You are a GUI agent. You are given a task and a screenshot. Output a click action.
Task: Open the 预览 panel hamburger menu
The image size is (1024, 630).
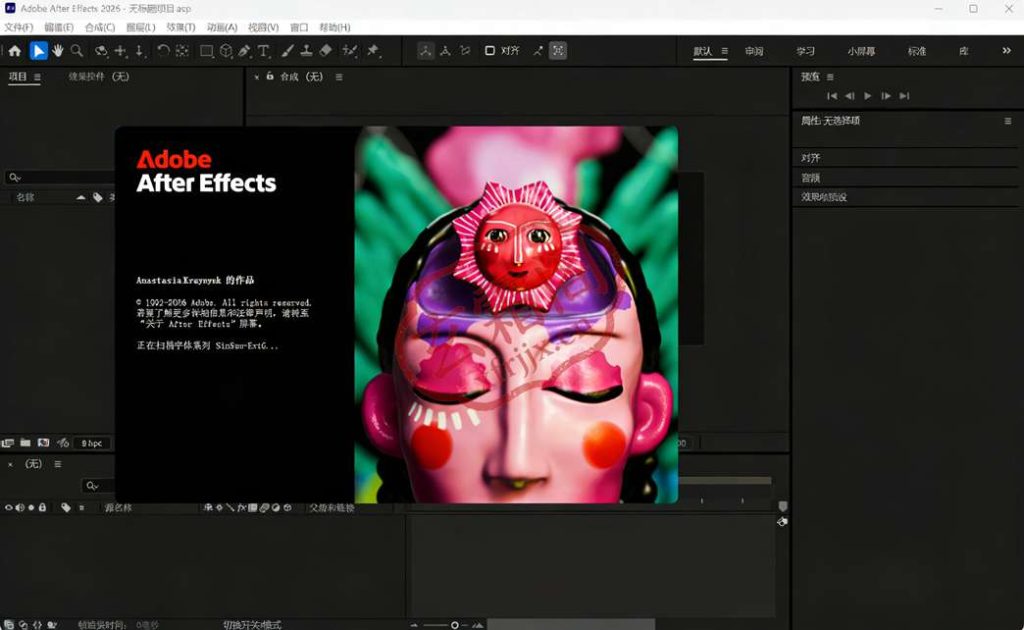(x=830, y=77)
